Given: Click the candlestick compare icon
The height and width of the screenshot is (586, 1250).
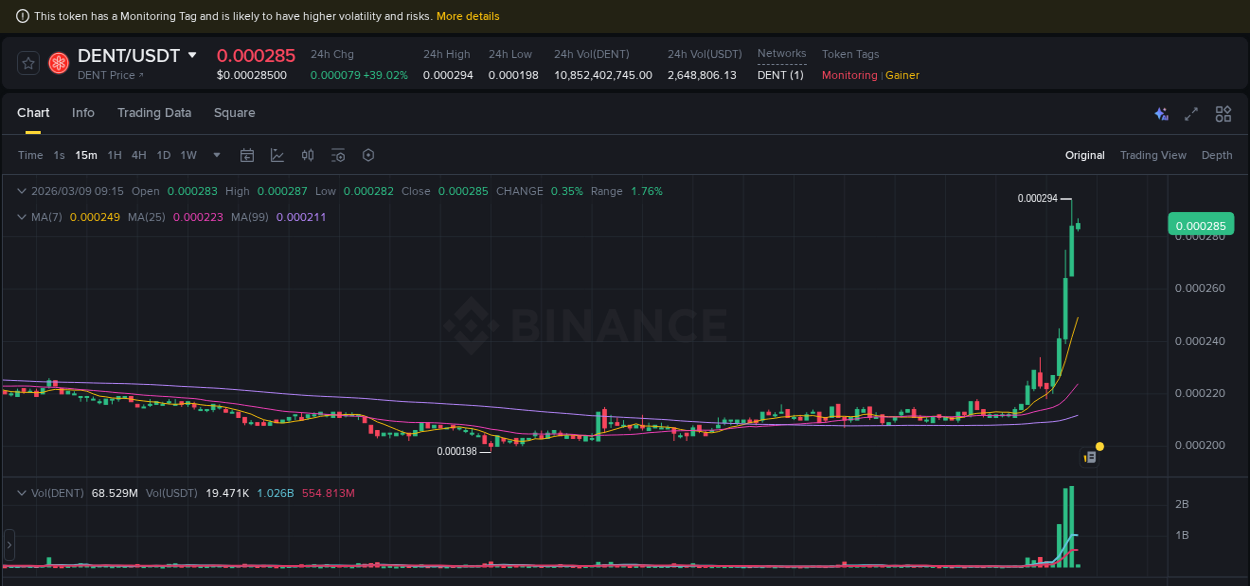Looking at the screenshot, I should click(x=307, y=155).
